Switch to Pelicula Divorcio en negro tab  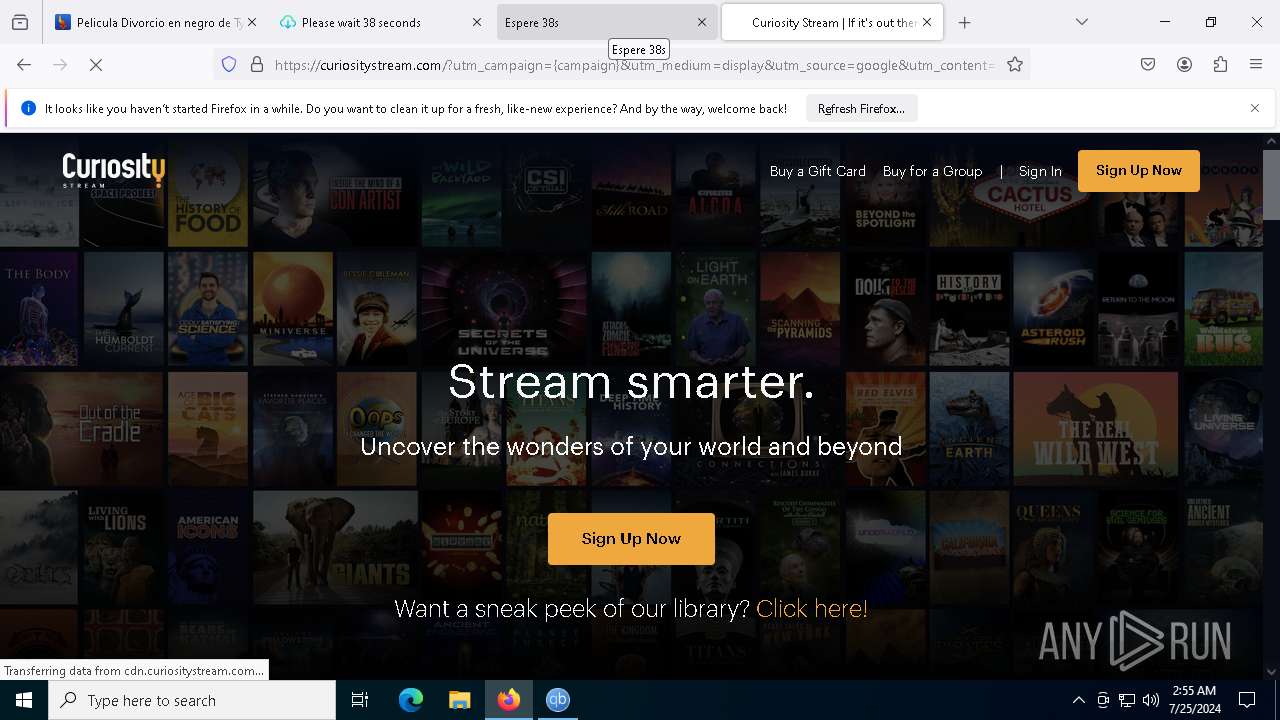tap(157, 22)
